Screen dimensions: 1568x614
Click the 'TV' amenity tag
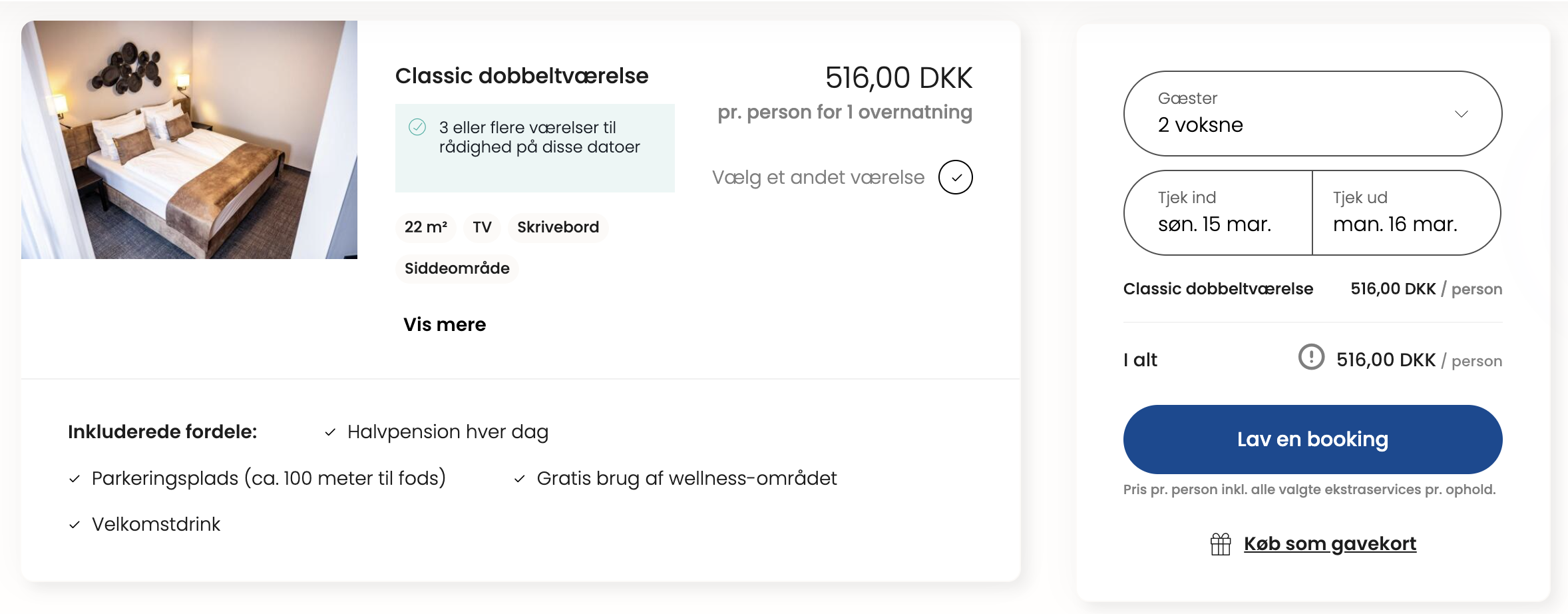click(483, 227)
